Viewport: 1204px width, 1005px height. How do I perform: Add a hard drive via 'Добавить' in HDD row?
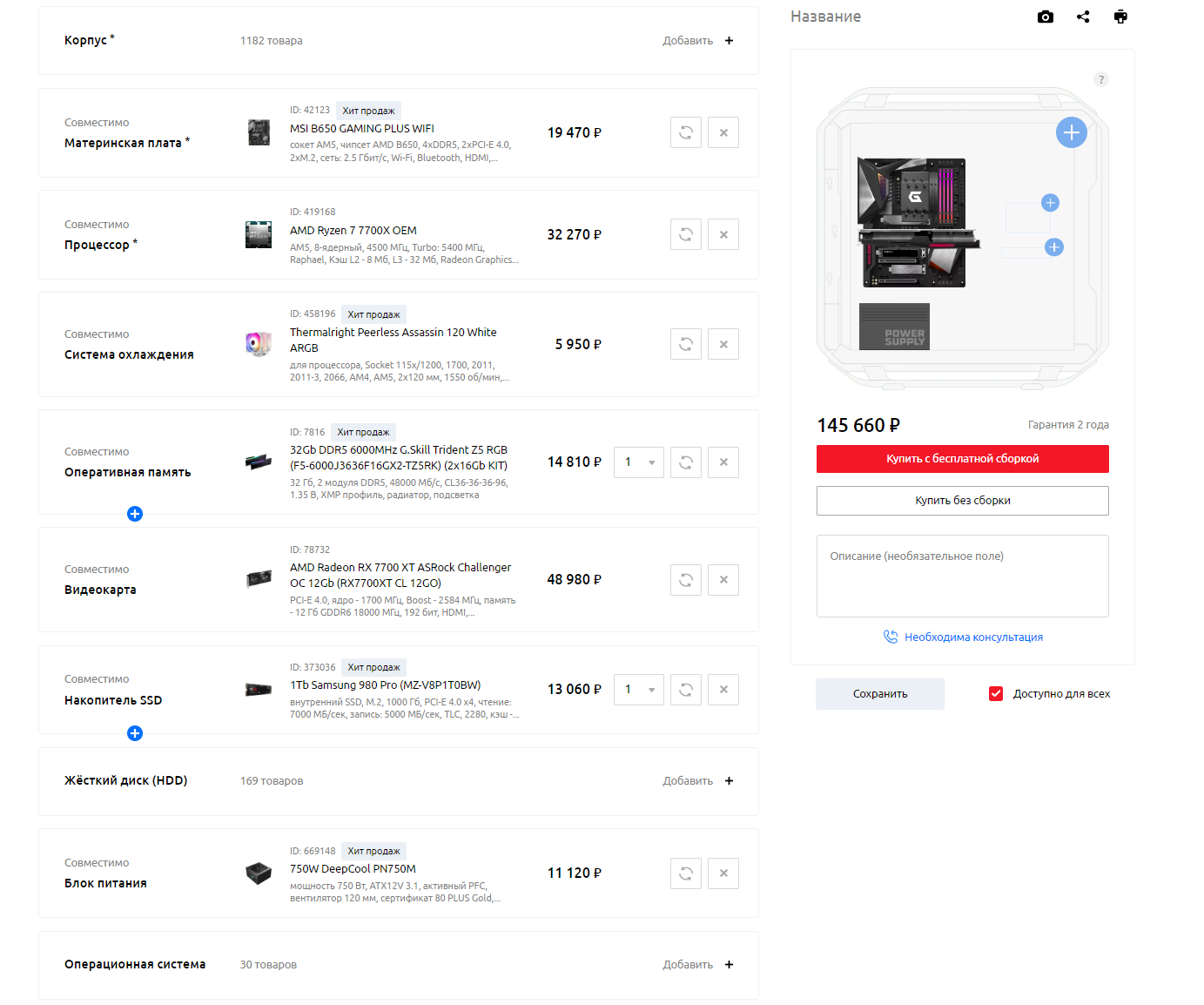pyautogui.click(x=698, y=781)
